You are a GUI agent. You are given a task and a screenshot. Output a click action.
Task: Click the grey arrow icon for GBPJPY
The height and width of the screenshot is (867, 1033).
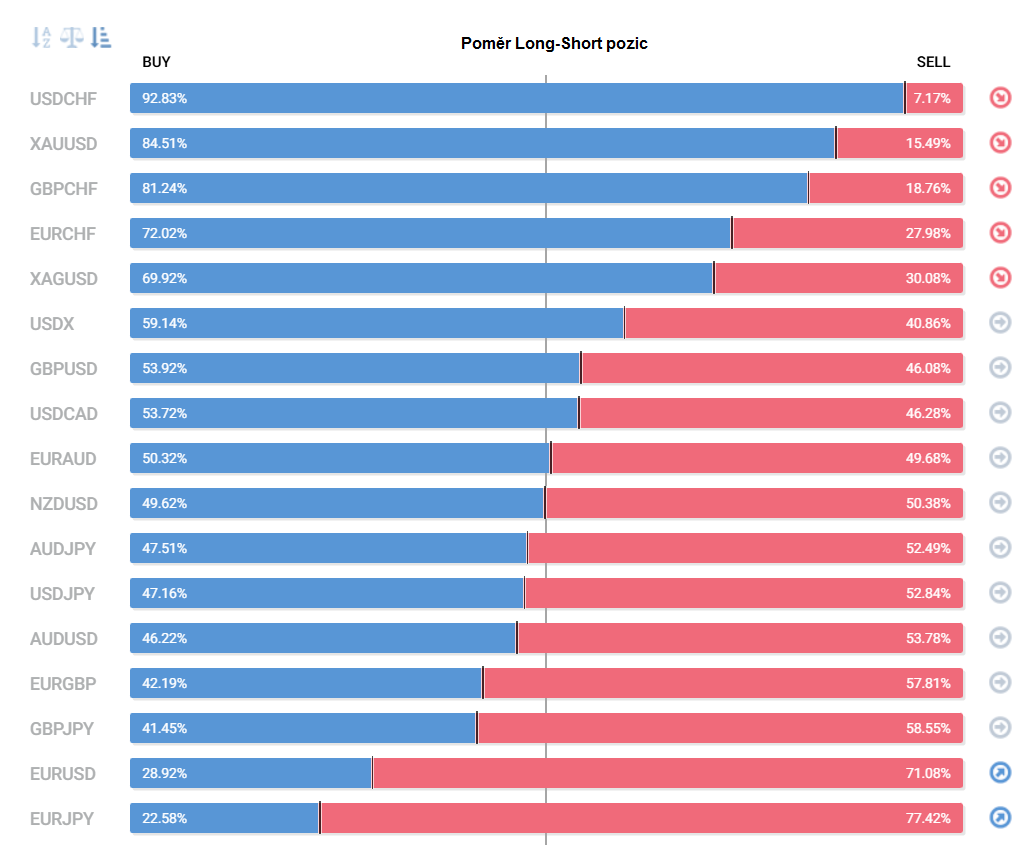[1000, 728]
